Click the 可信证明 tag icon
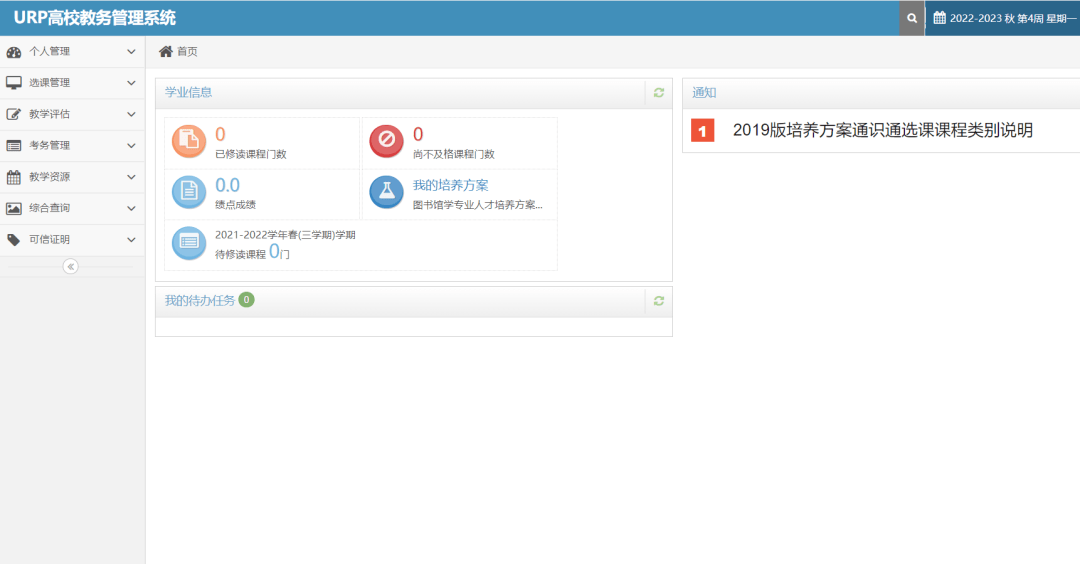Screen dimensions: 1080x564 pyautogui.click(x=14, y=240)
